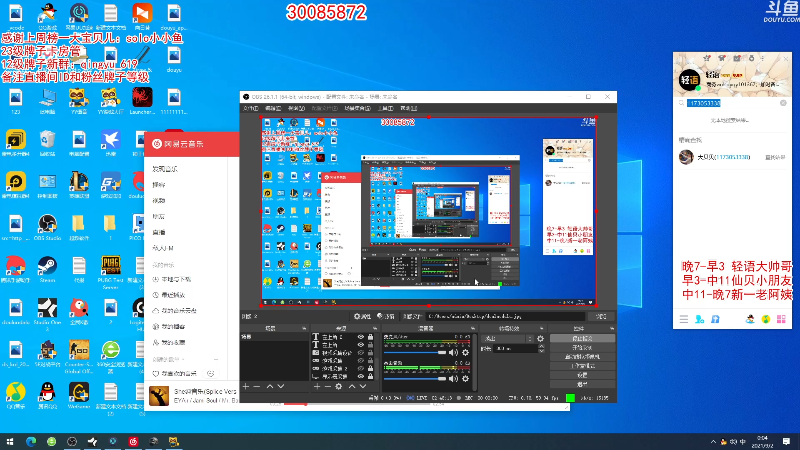Pop out the Sources dock panel
This screenshot has height=450, width=800.
(x=376, y=329)
